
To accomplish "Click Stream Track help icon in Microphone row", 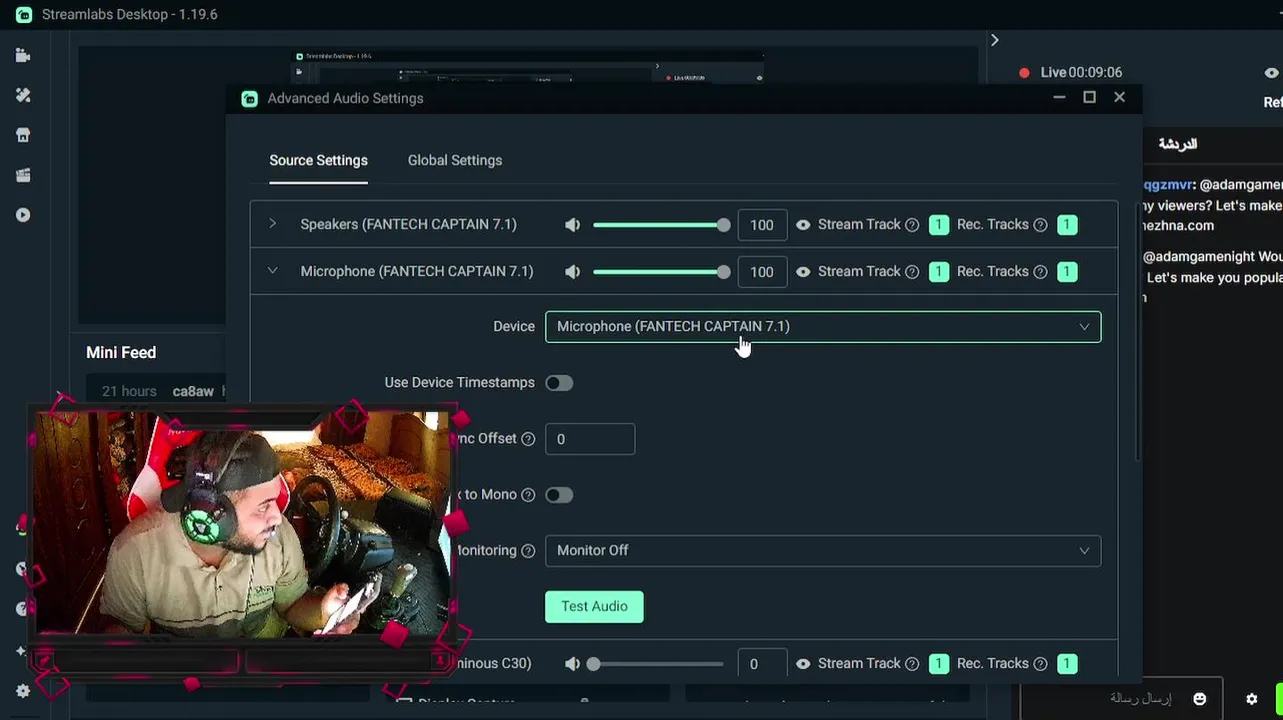I will tap(912, 272).
